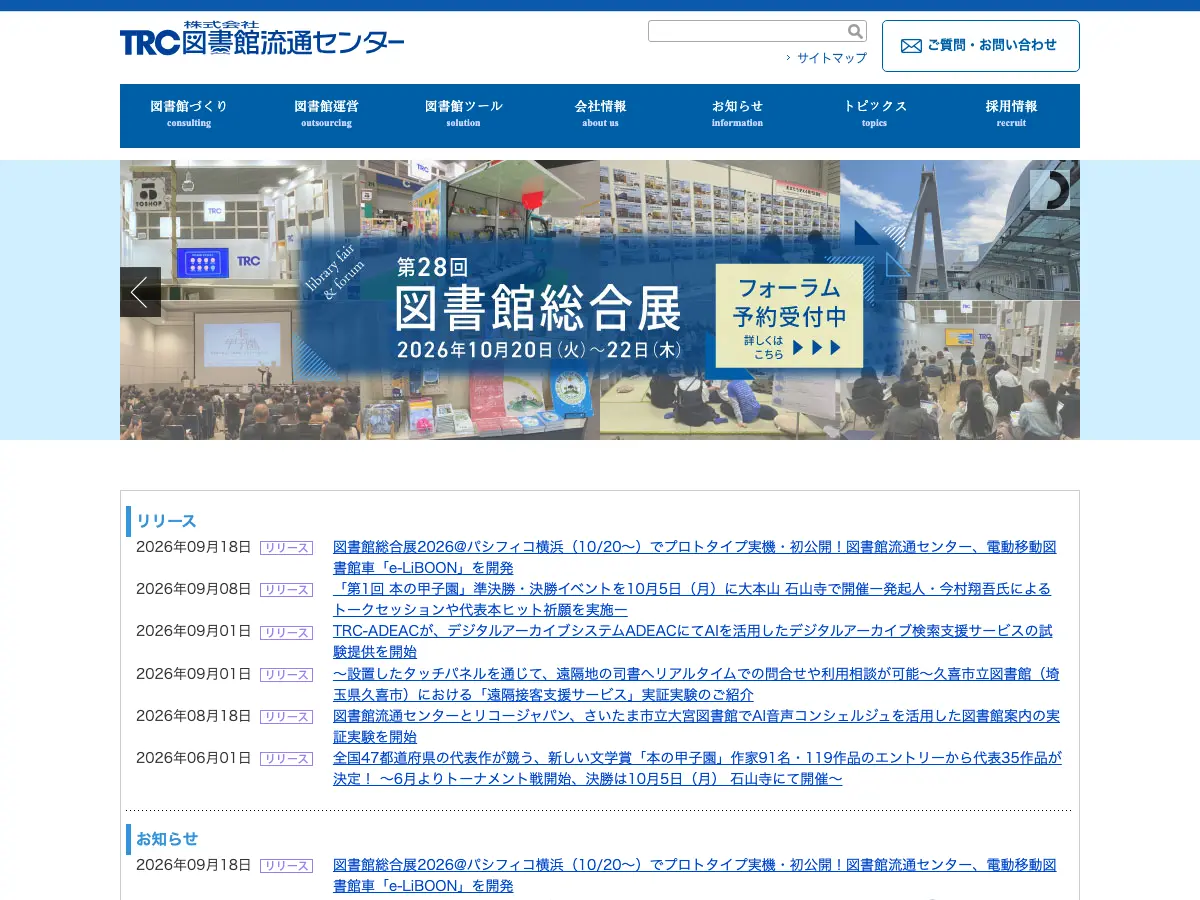Click リリース tag beside 2026年08月18日
The image size is (1200, 900).
pos(286,716)
